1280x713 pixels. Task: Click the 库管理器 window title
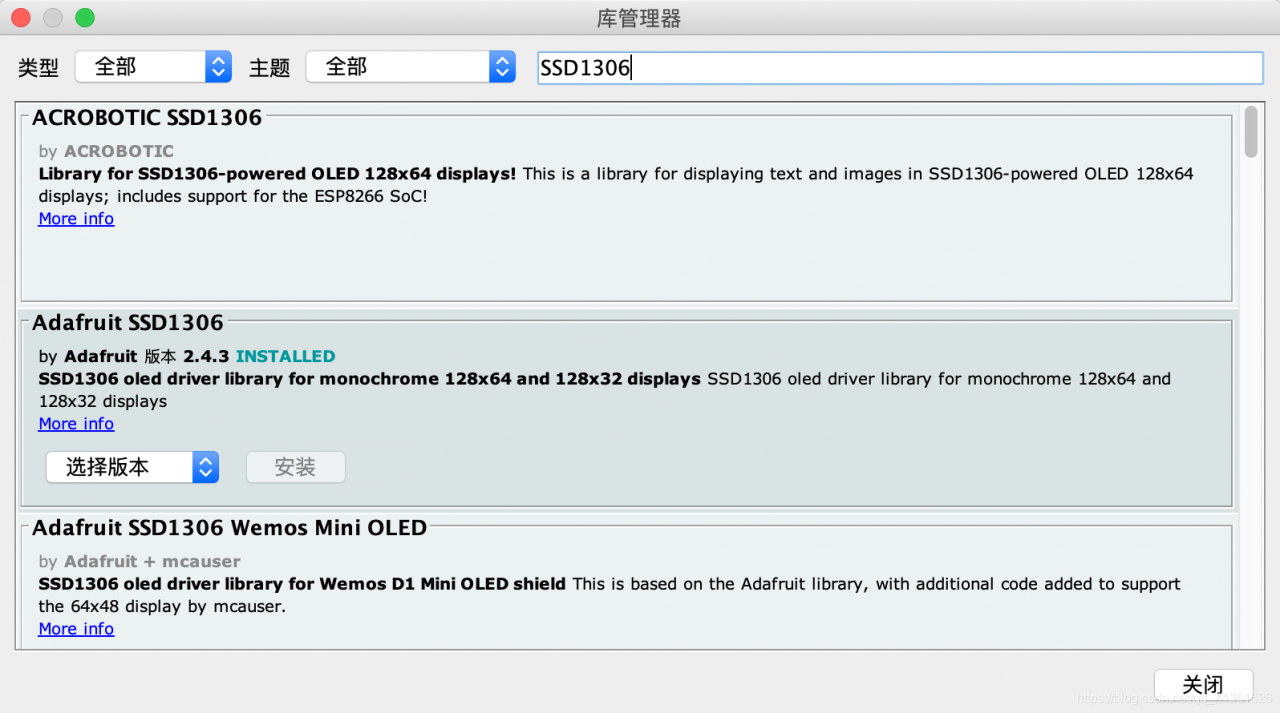click(639, 19)
